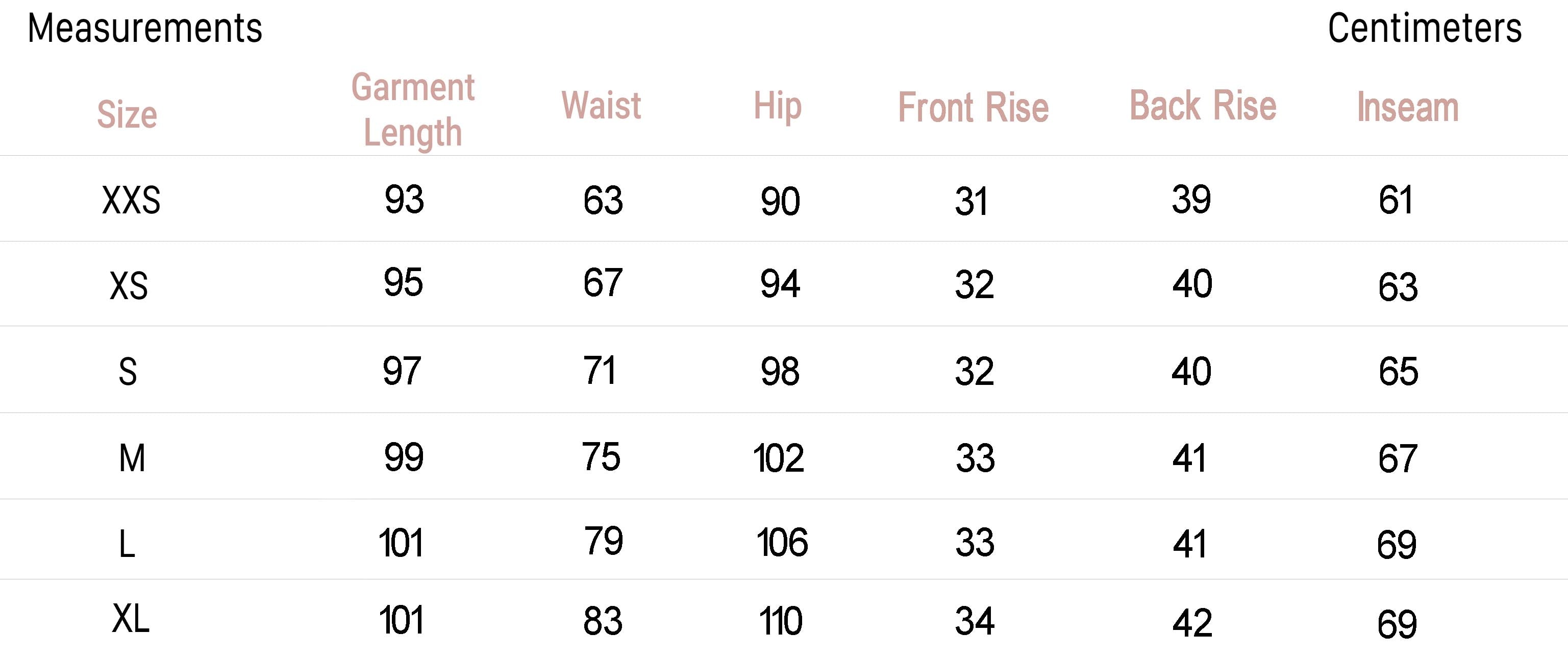This screenshot has width=1568, height=657.
Task: Click the inseam value 61 for size XXS
Action: click(1395, 200)
